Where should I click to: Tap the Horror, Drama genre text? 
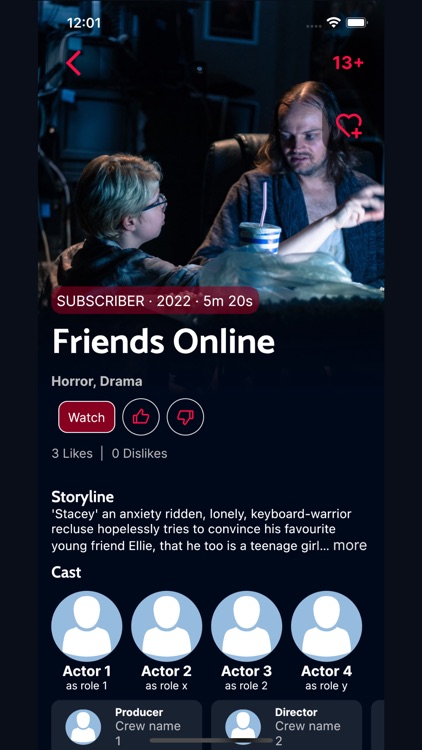(x=97, y=382)
